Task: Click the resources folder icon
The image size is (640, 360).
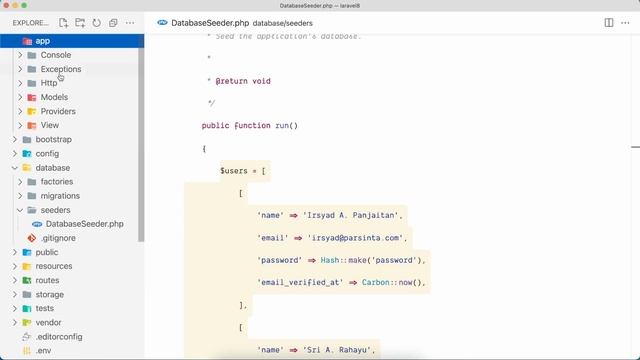Action: pos(27,266)
